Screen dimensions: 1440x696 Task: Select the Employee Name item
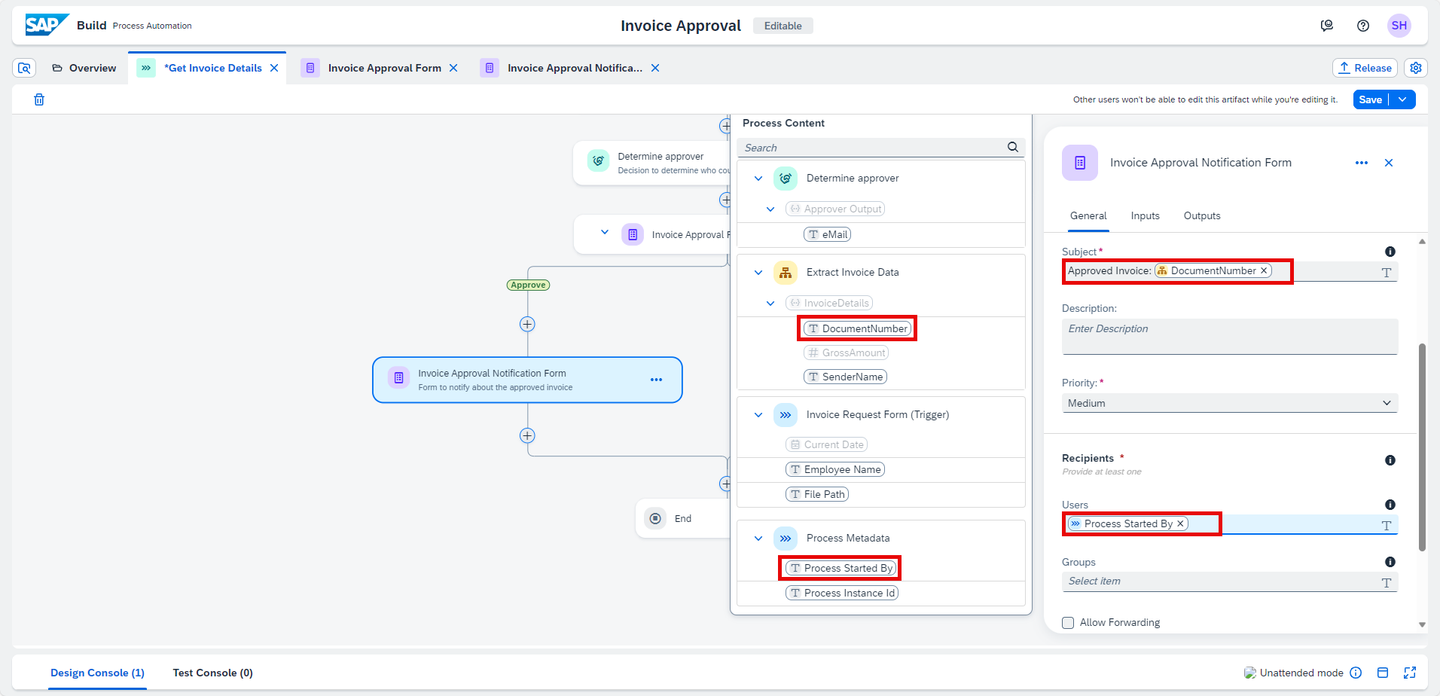click(836, 470)
